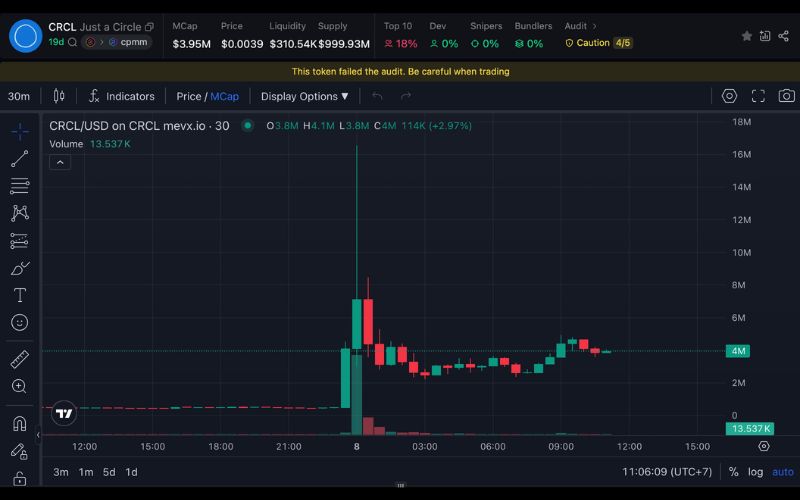800x500 pixels.
Task: Take a chart snapshot with camera
Action: (x=786, y=96)
